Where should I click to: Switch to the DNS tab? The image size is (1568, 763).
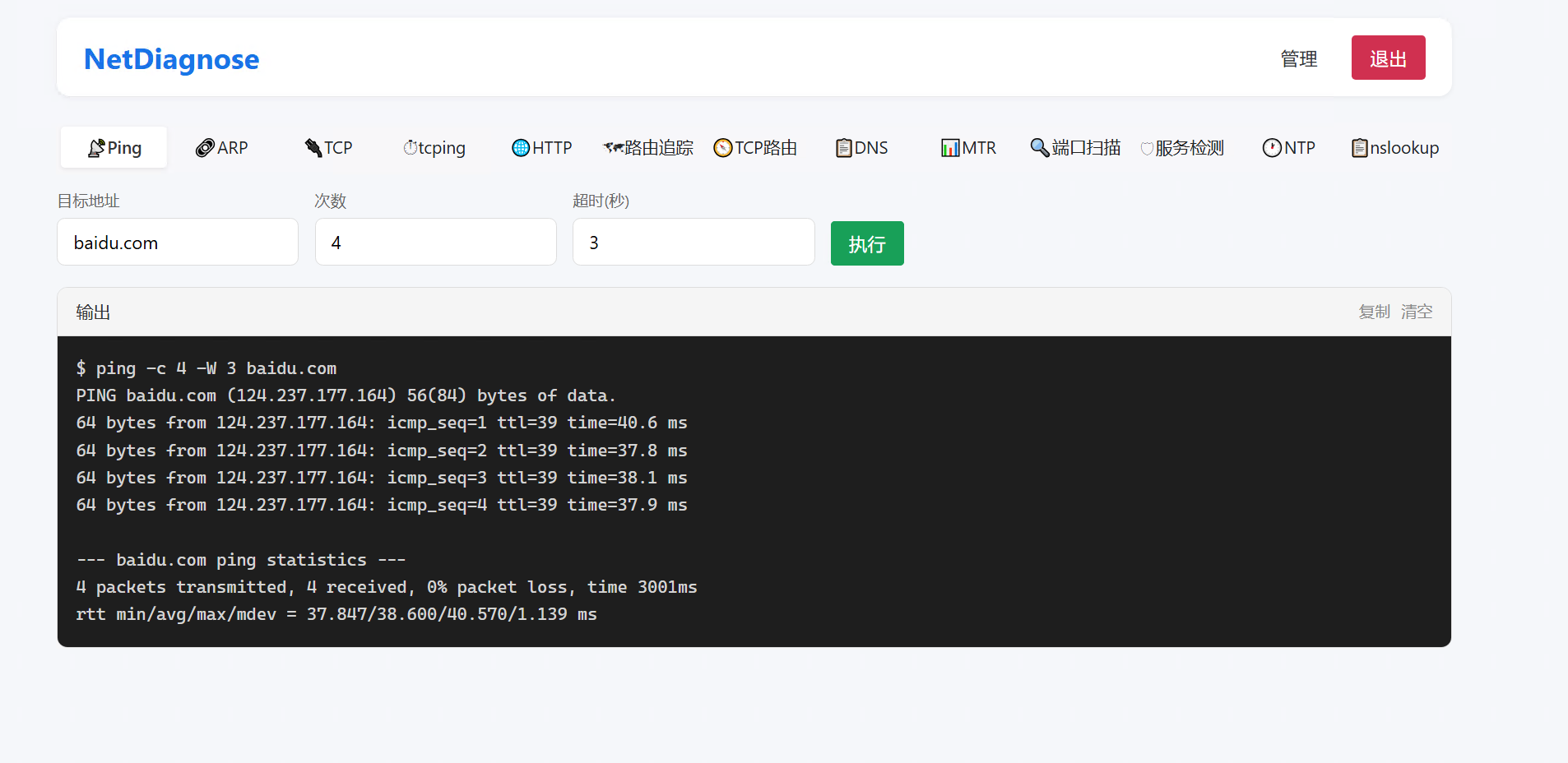click(862, 148)
